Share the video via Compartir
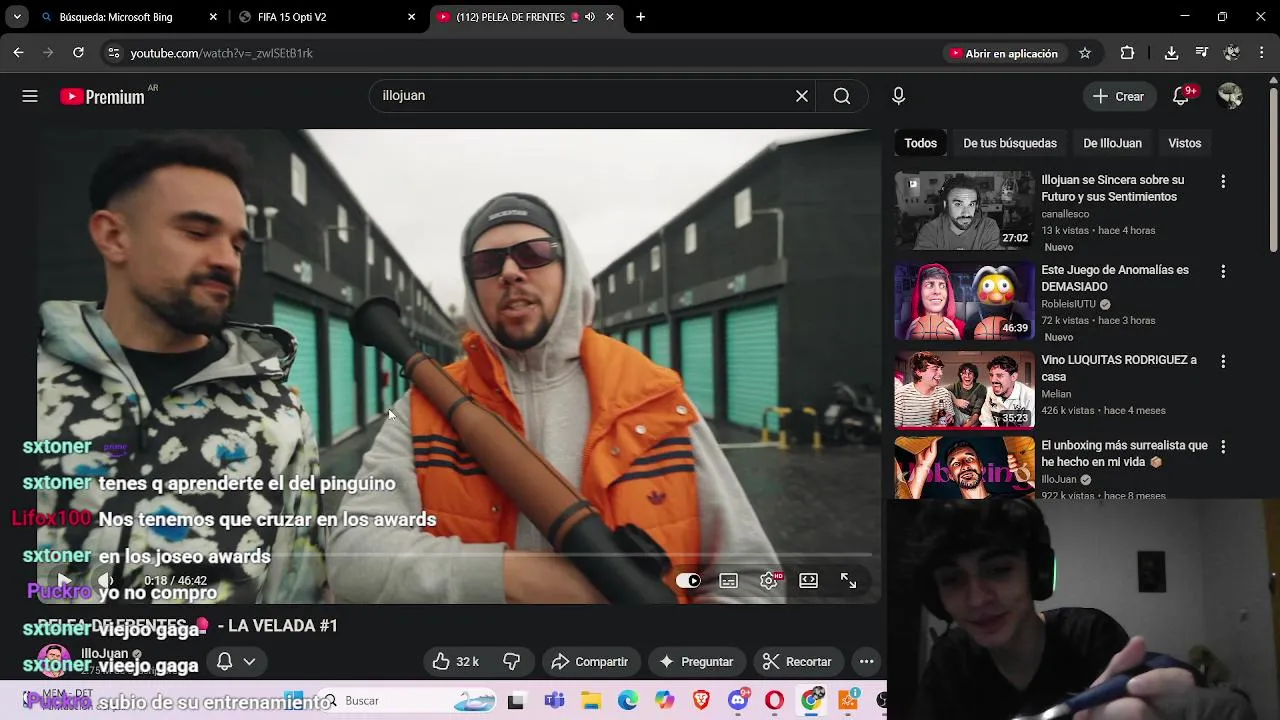The height and width of the screenshot is (720, 1280). click(x=590, y=661)
